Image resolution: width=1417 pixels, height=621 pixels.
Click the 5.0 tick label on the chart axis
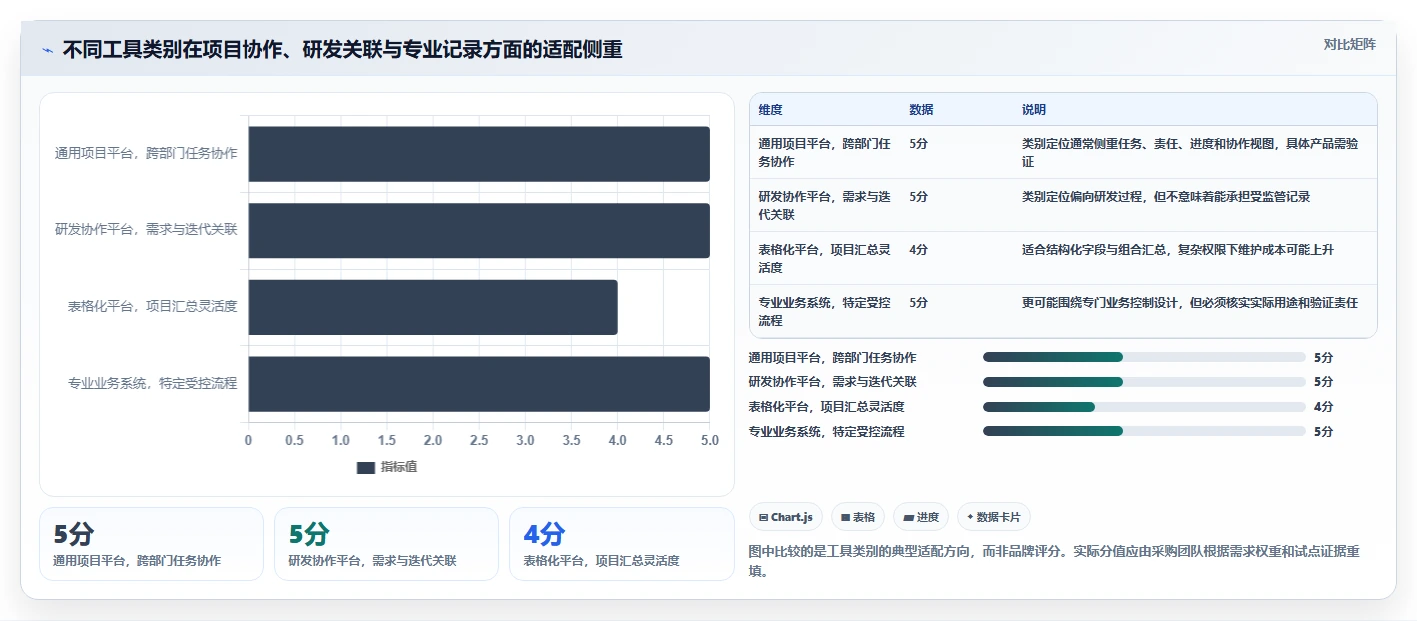[710, 440]
